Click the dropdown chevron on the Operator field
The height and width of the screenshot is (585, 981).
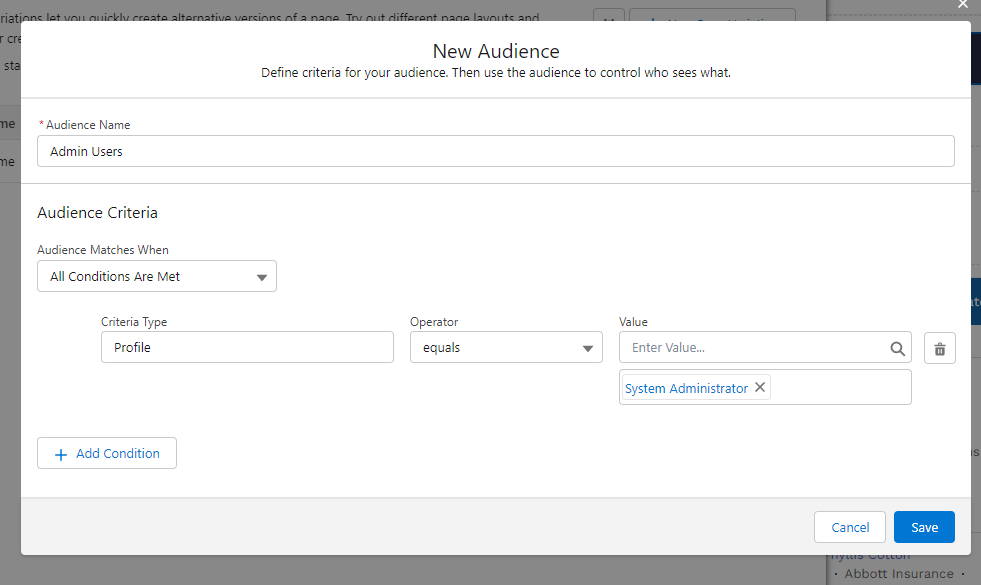pyautogui.click(x=590, y=347)
